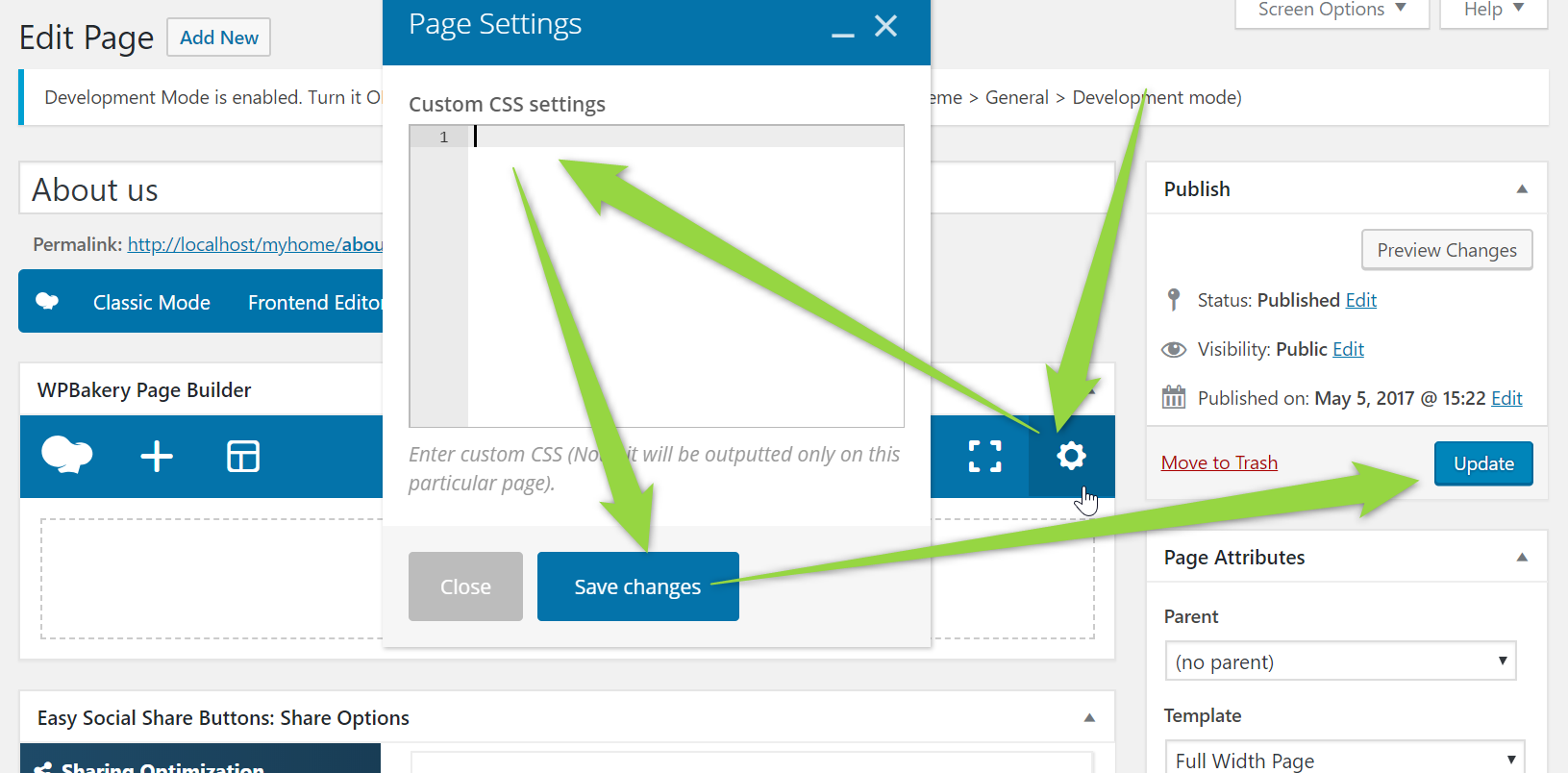
Task: Open the templates layout icon
Action: tap(243, 457)
